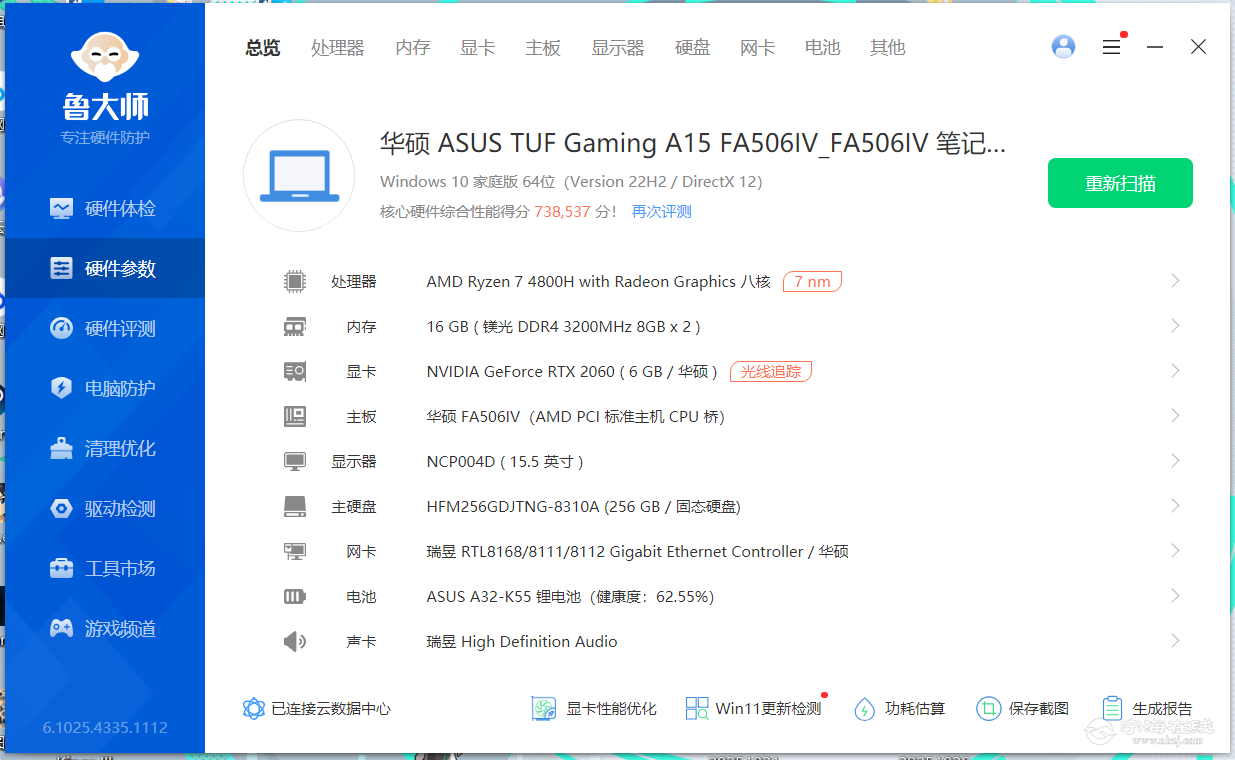The width and height of the screenshot is (1235, 760).
Task: Click the user account avatar icon
Action: click(x=1063, y=47)
